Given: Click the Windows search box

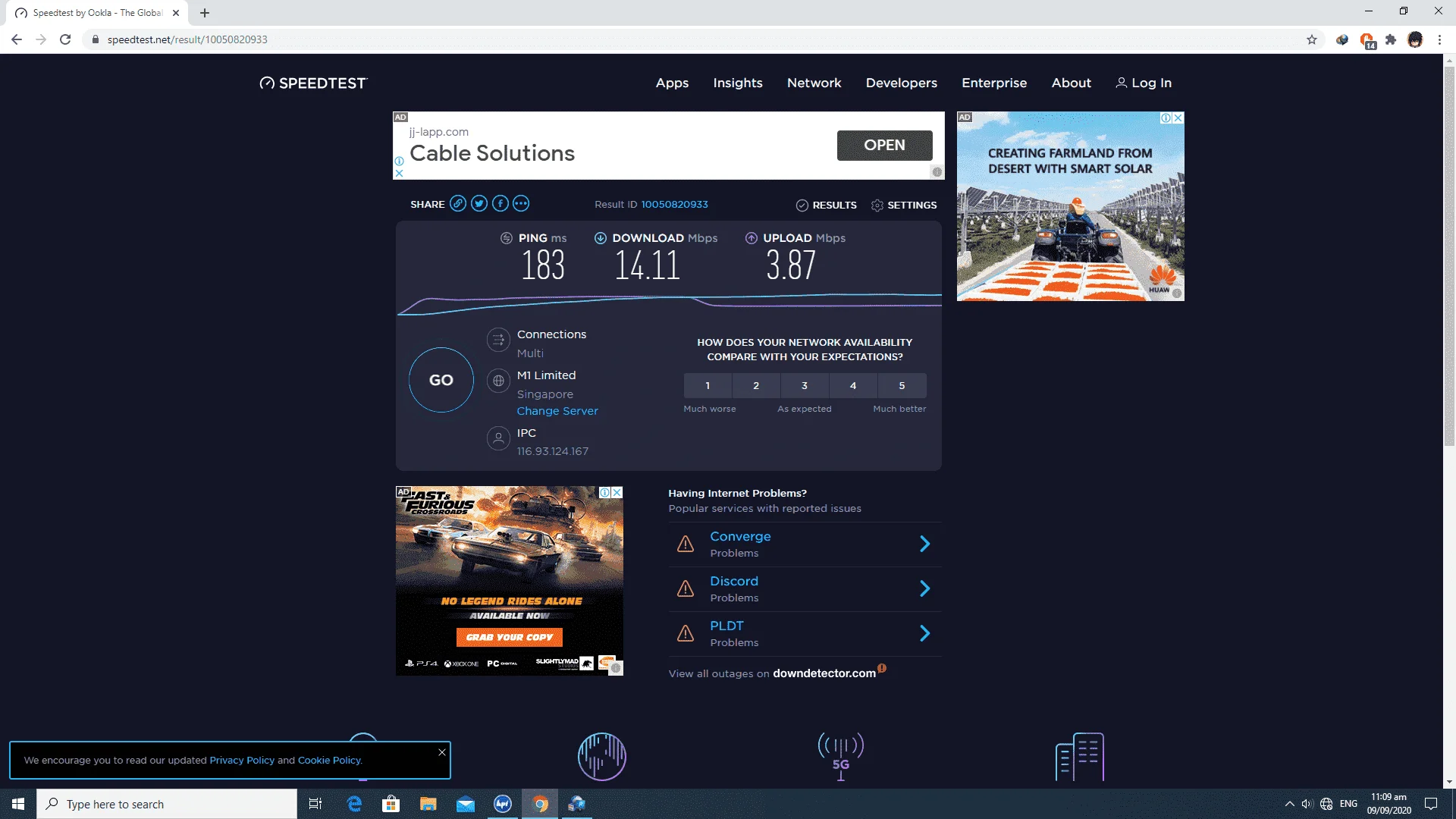Looking at the screenshot, I should 167,804.
